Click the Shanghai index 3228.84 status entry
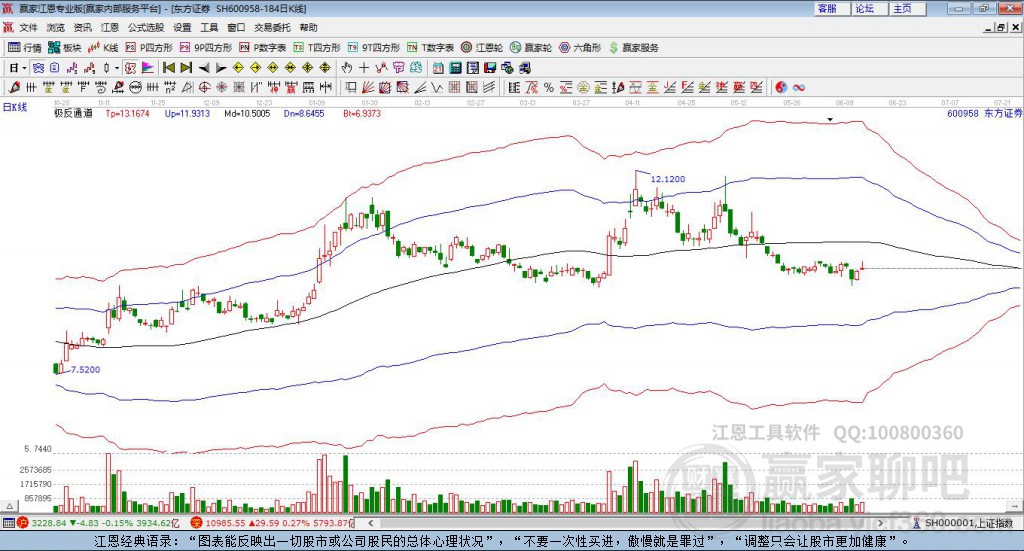The height and width of the screenshot is (551, 1024). [98, 523]
